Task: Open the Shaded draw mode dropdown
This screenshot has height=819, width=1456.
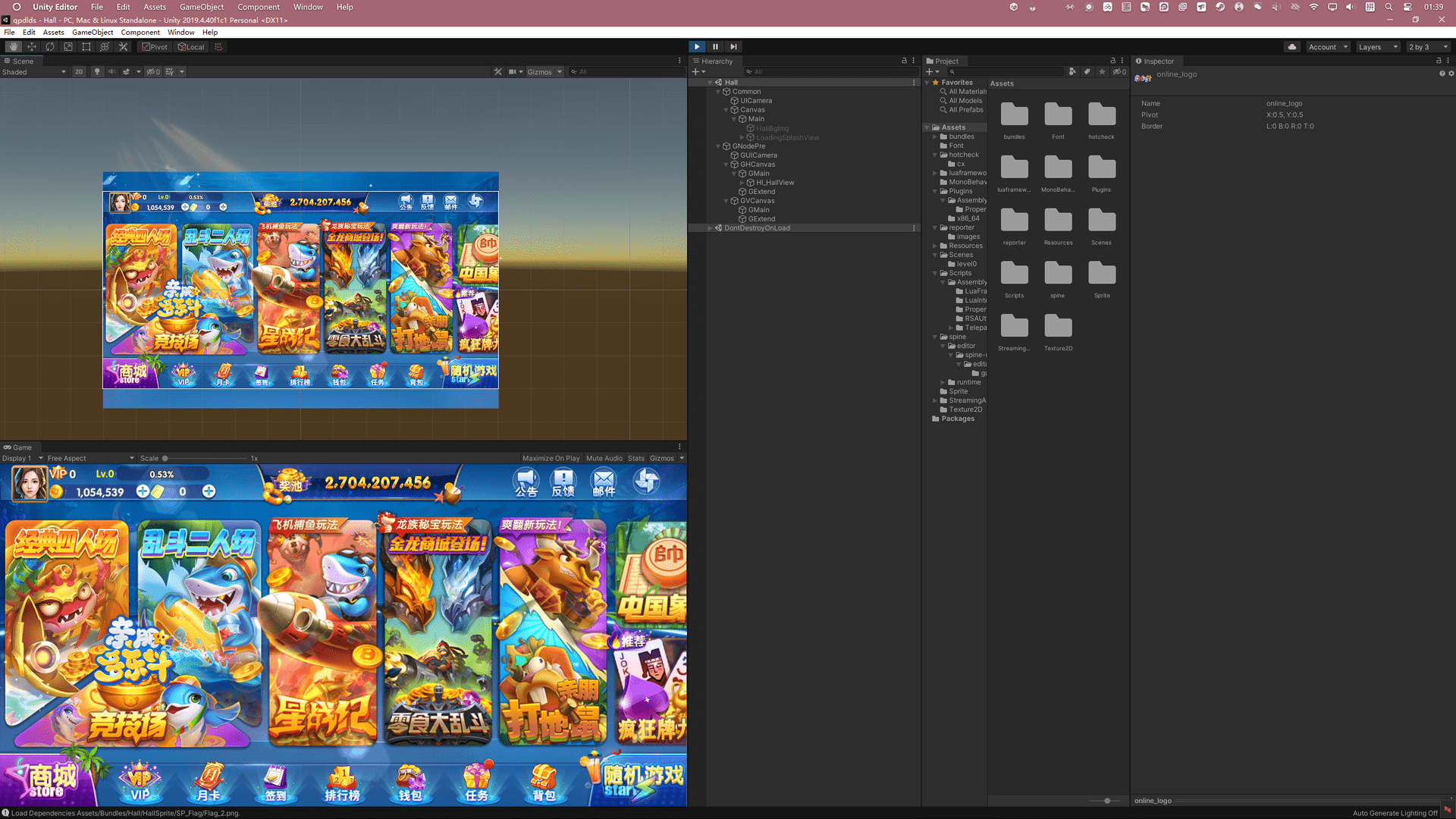Action: point(33,72)
